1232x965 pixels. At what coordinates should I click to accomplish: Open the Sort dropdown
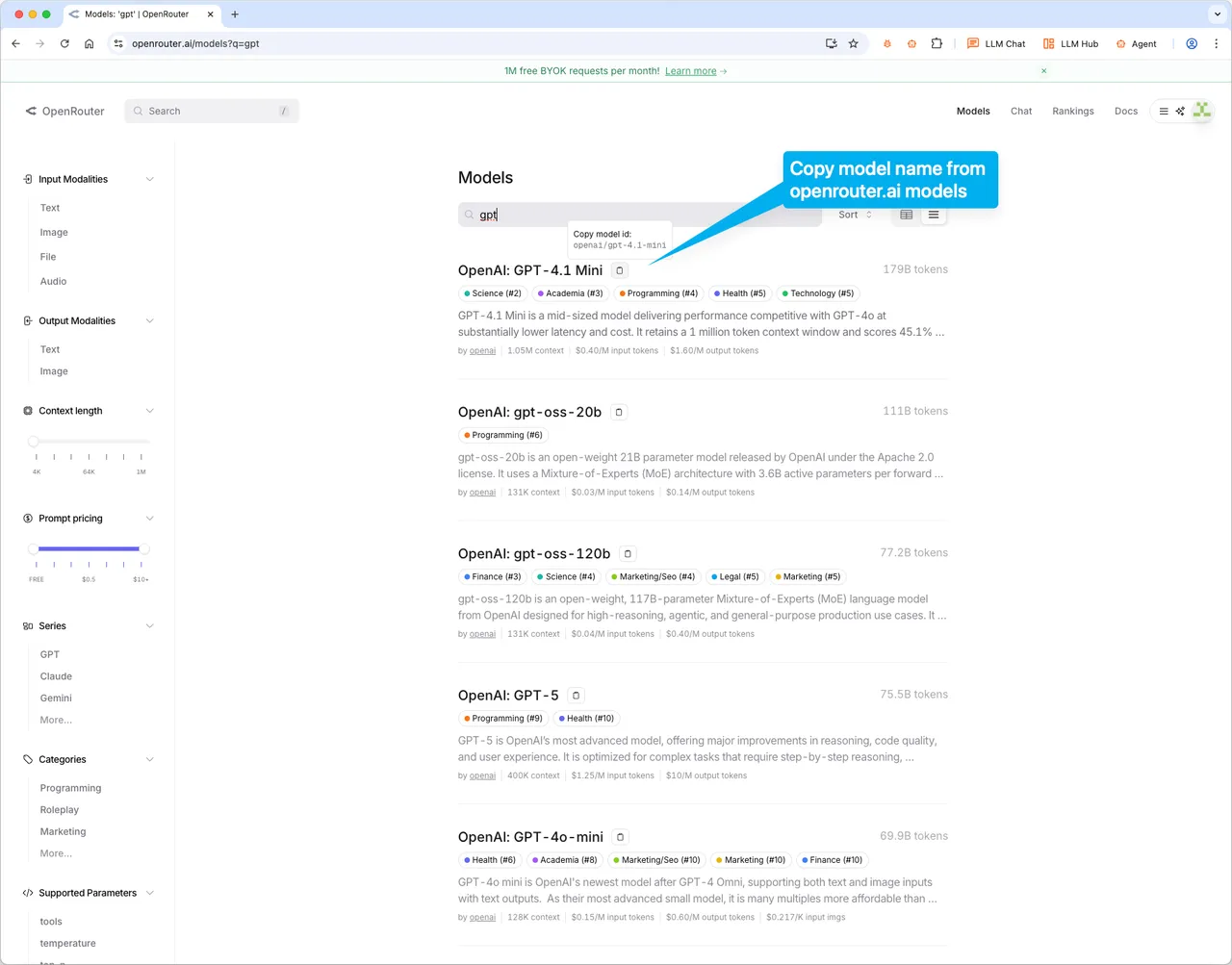855,215
